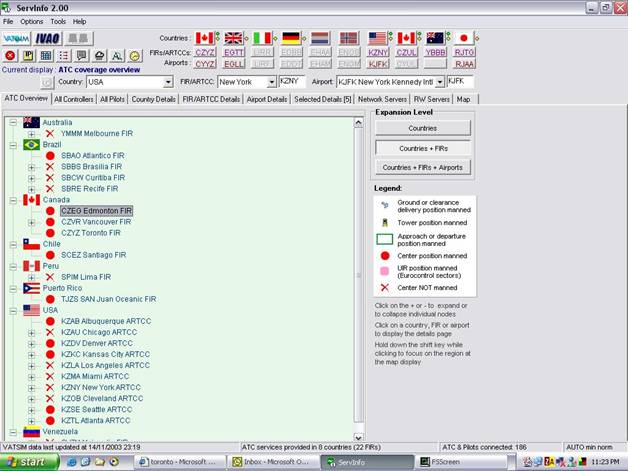Open the FIR/ARTCC dropdown showing New York

(270, 82)
